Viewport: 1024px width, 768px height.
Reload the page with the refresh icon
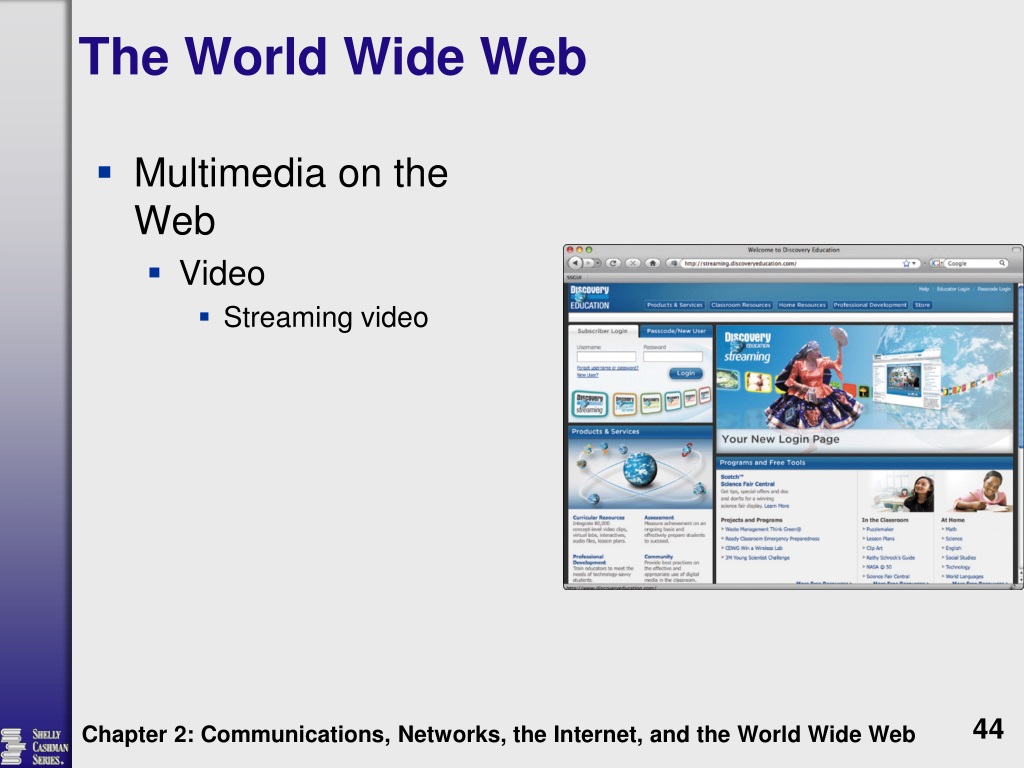613,263
